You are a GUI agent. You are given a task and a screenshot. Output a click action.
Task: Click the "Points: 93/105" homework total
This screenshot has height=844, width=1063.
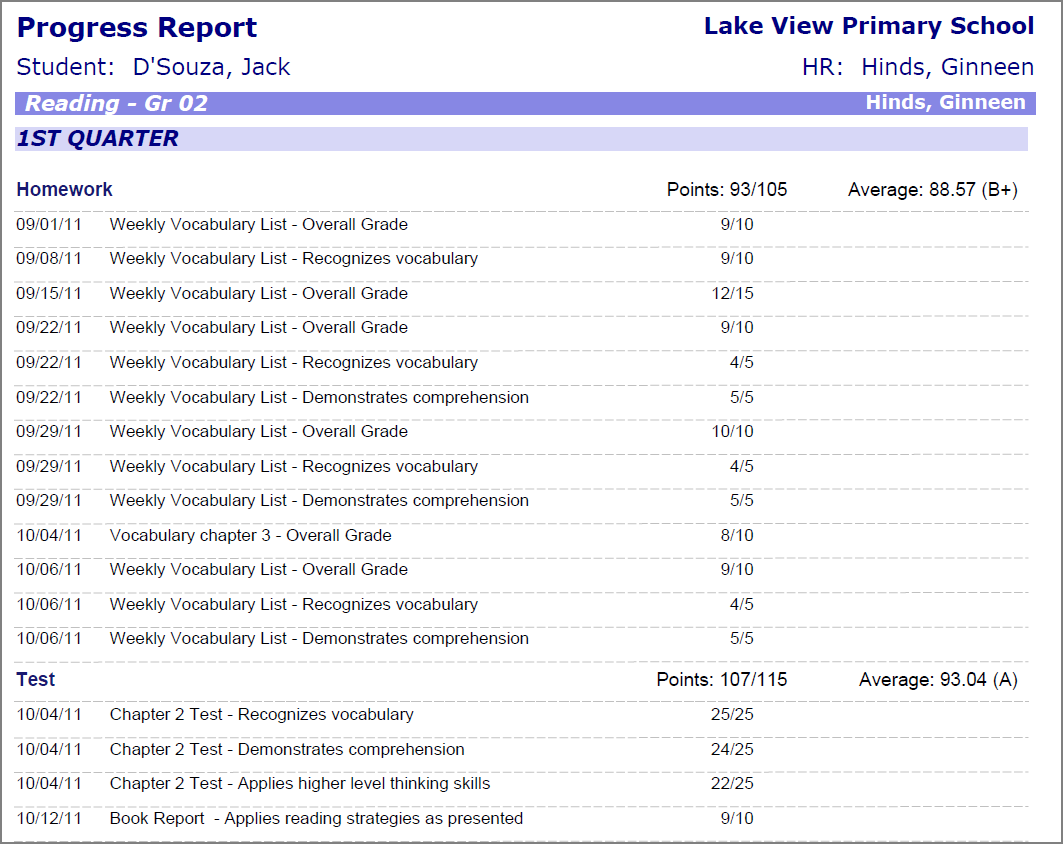tap(727, 189)
